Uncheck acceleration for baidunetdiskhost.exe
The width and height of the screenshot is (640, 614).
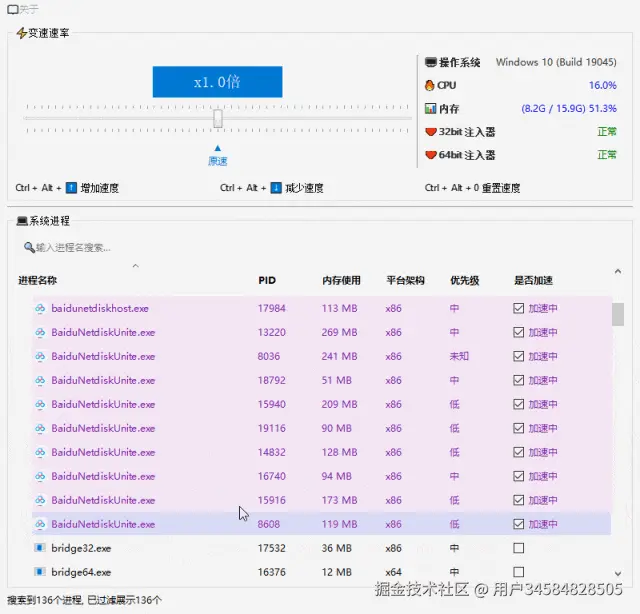coord(518,308)
